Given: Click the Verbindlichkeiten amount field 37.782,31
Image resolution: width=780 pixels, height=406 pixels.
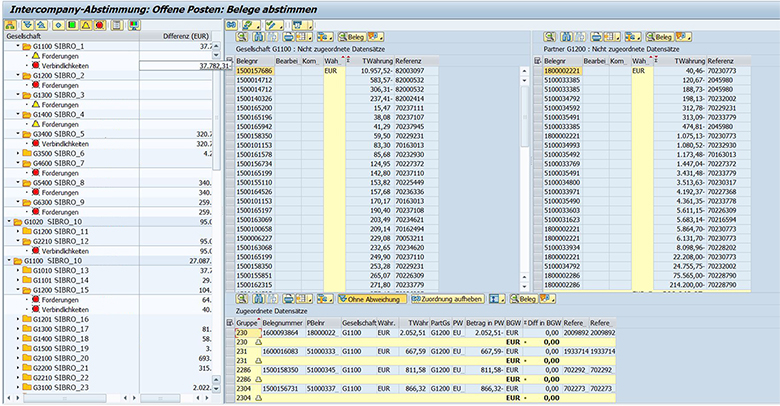Looking at the screenshot, I should [x=185, y=66].
